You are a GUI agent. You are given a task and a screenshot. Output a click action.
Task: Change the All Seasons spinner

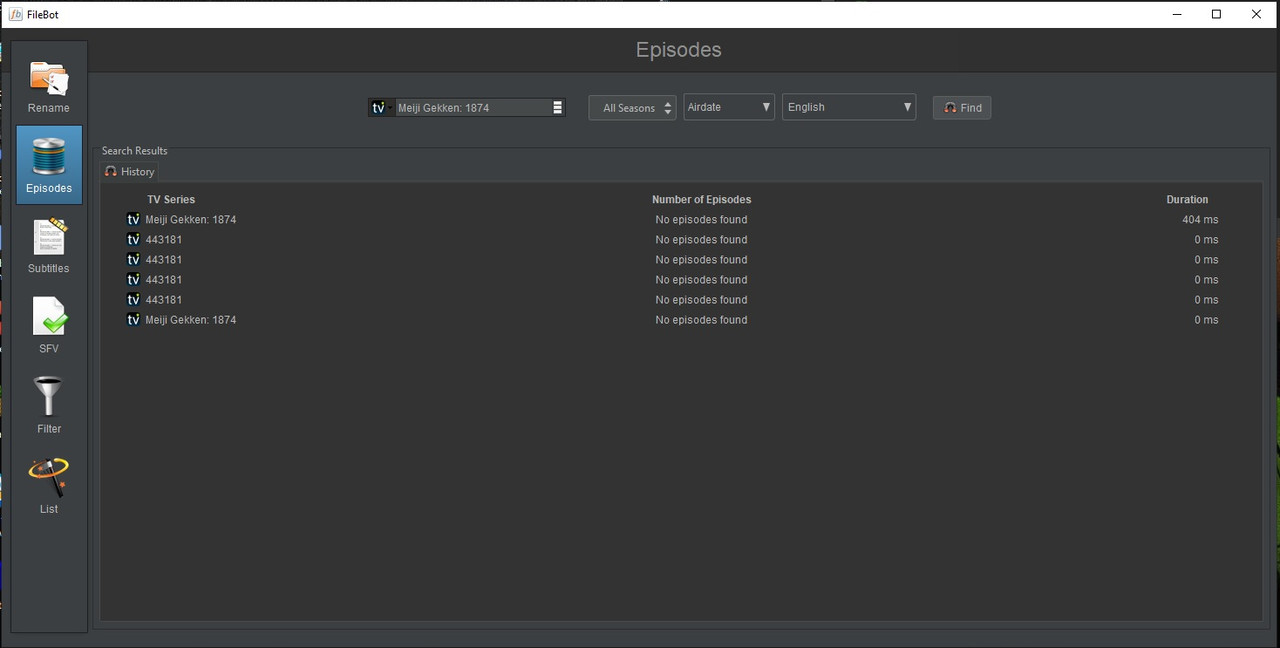click(x=632, y=107)
